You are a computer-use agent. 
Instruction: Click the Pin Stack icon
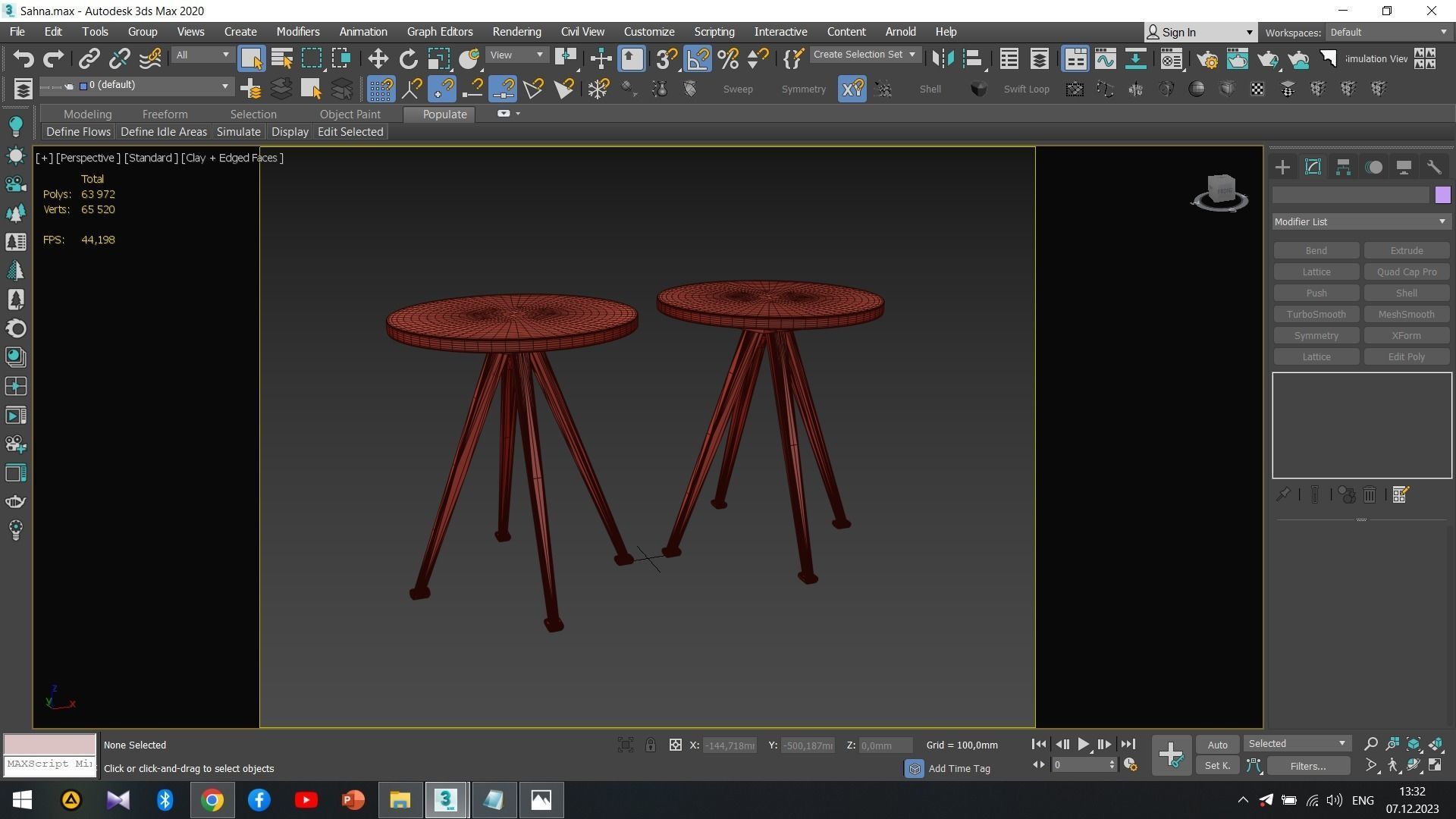coord(1283,495)
